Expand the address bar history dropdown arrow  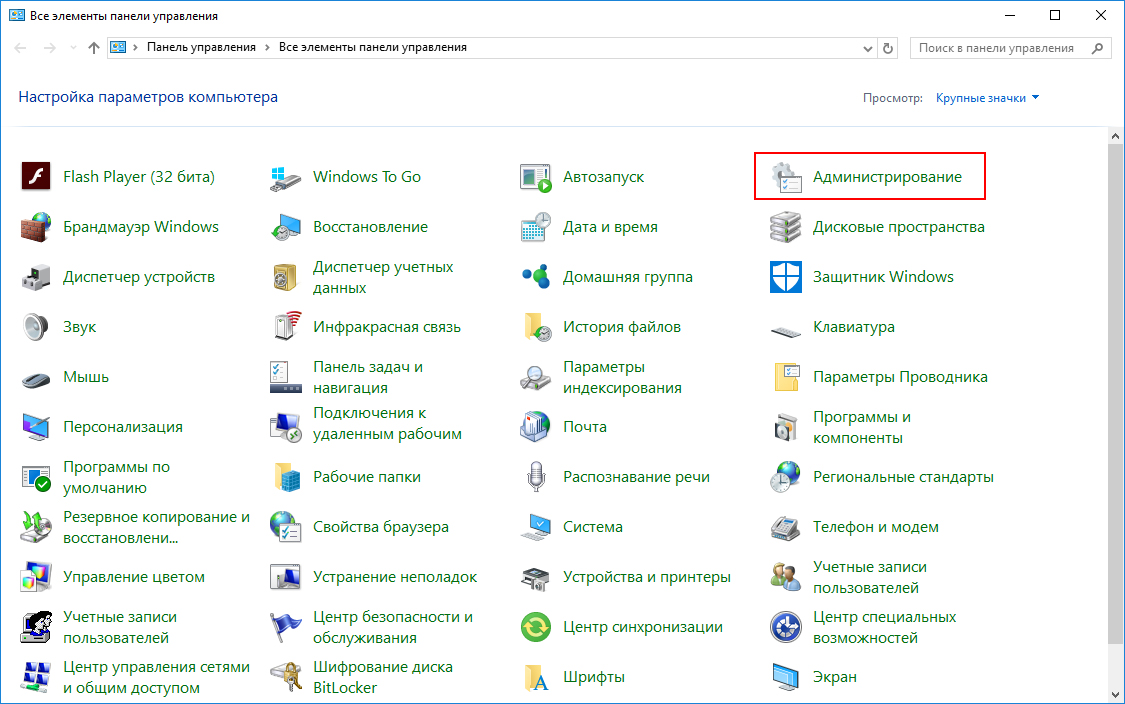pos(867,47)
